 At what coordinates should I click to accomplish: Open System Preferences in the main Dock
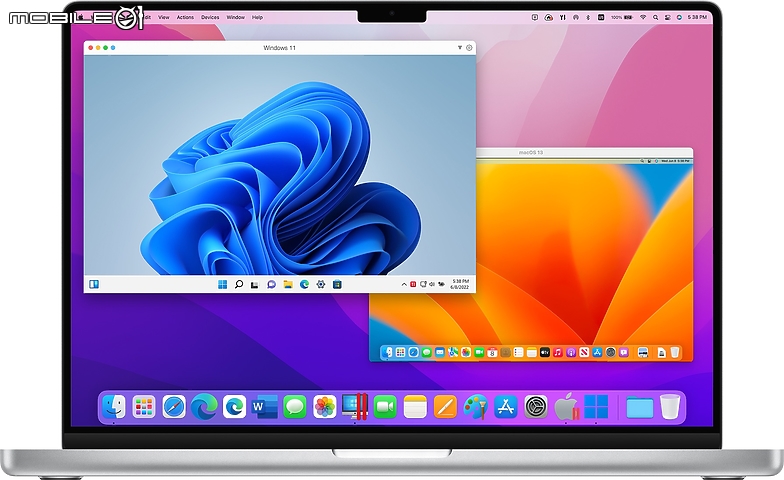536,406
